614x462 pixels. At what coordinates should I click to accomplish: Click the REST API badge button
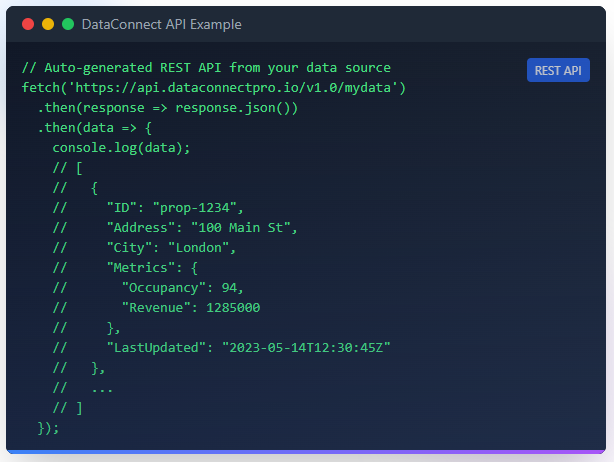558,70
